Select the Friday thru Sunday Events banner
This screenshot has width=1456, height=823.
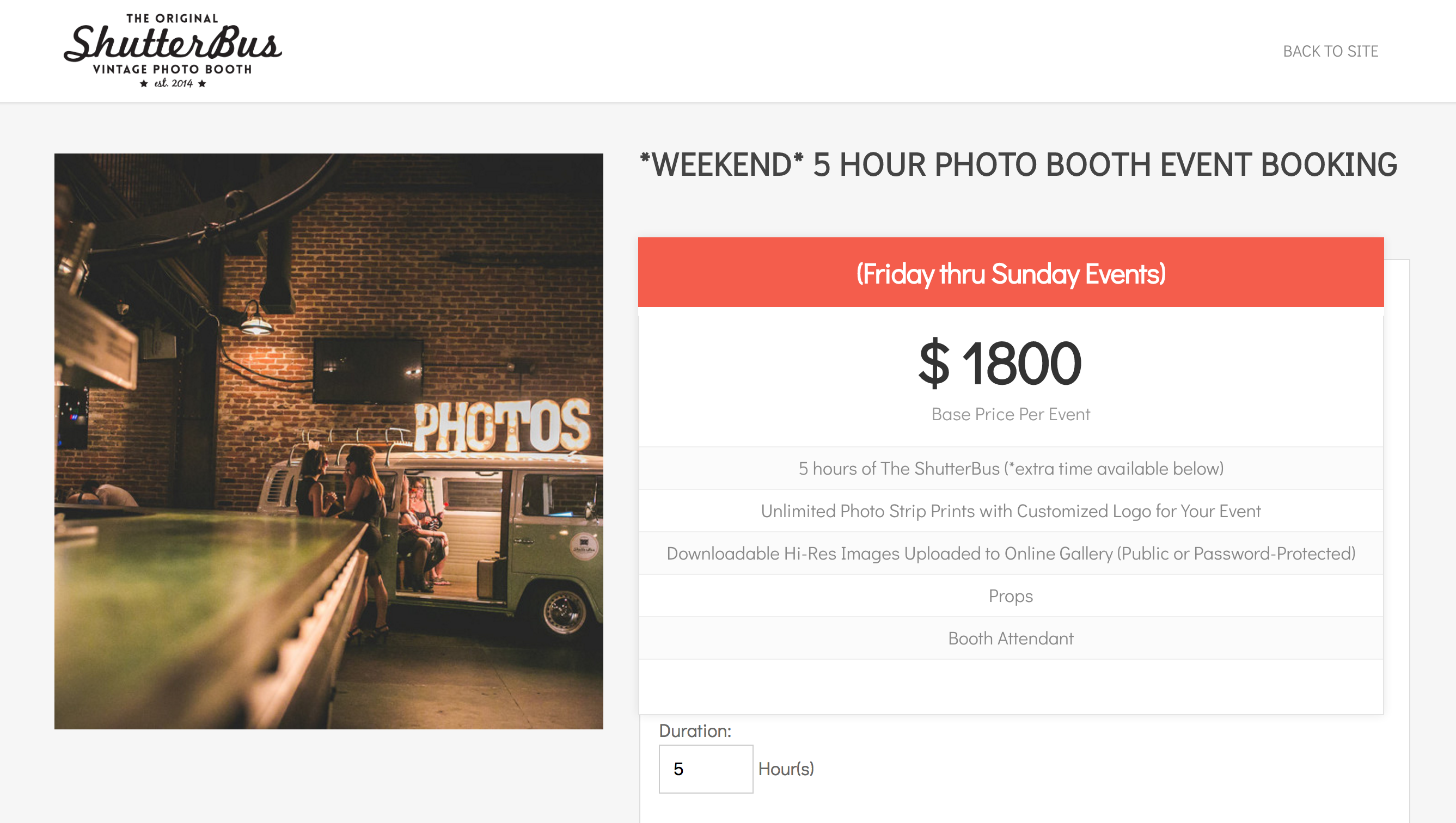pos(1011,273)
